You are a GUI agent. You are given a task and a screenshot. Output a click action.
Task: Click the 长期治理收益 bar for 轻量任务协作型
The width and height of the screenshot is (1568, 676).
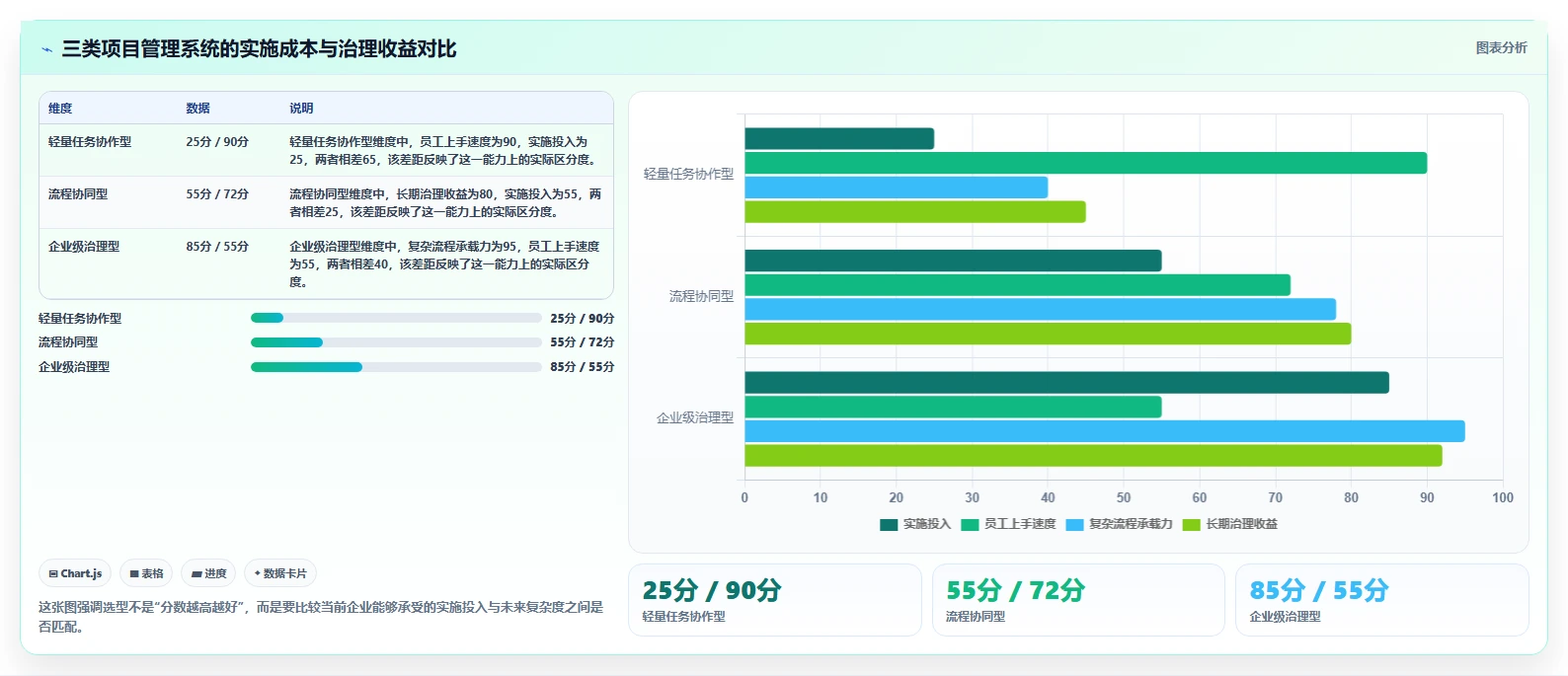[x=915, y=212]
